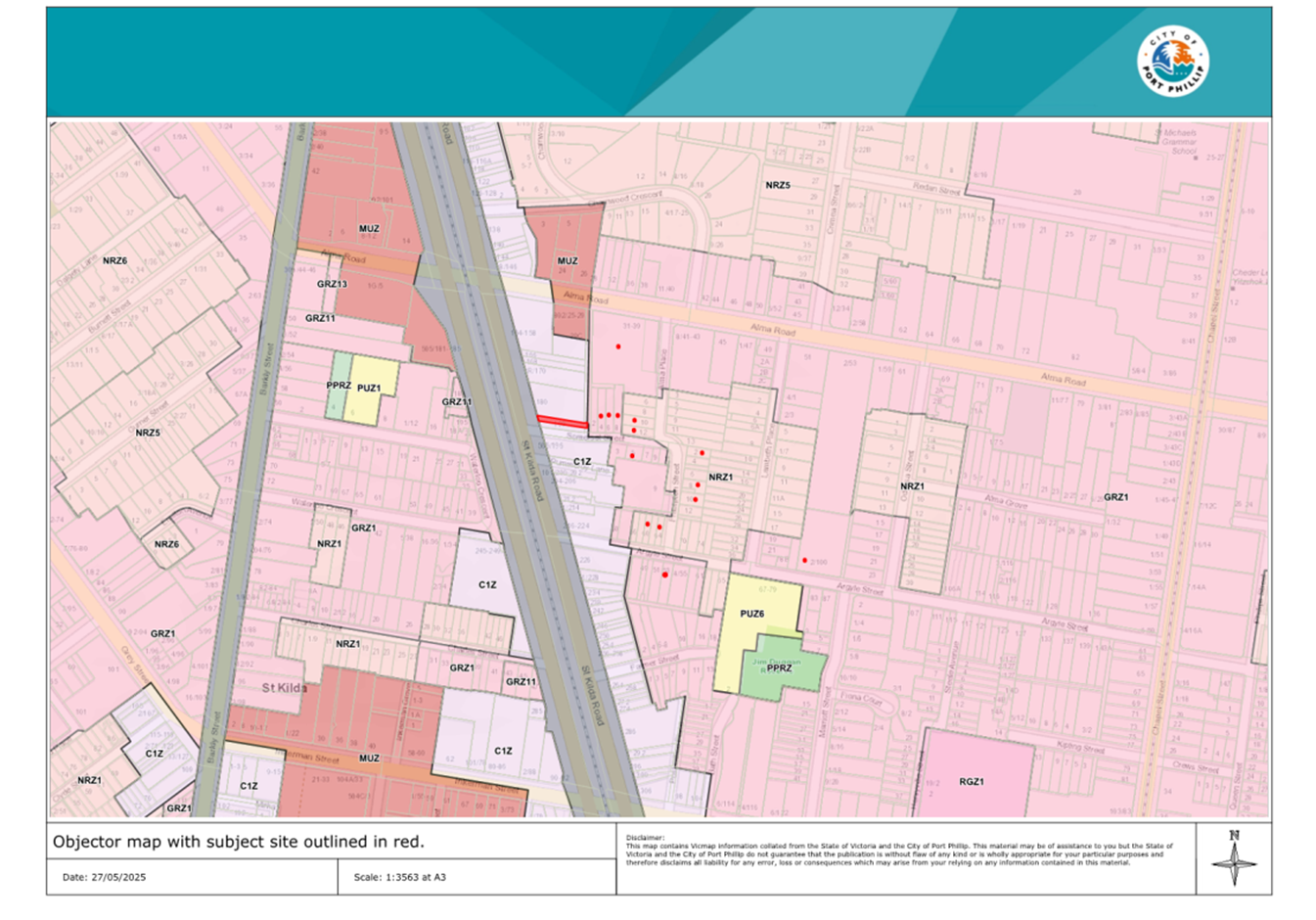Select the red-outlined subject site on St Kilda Road
This screenshot has height=920, width=1316.
point(563,422)
